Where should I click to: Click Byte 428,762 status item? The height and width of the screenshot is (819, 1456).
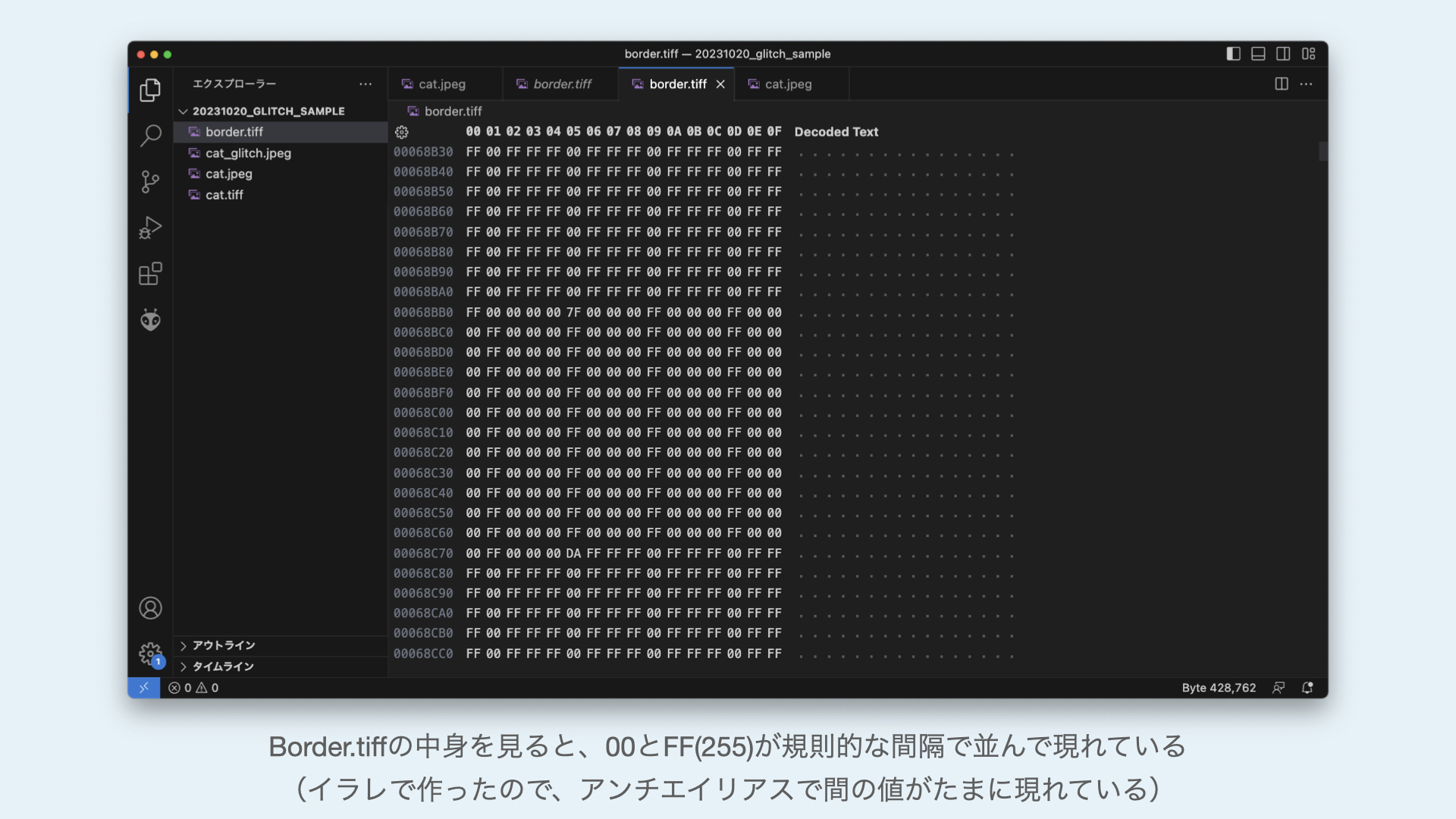coord(1219,688)
